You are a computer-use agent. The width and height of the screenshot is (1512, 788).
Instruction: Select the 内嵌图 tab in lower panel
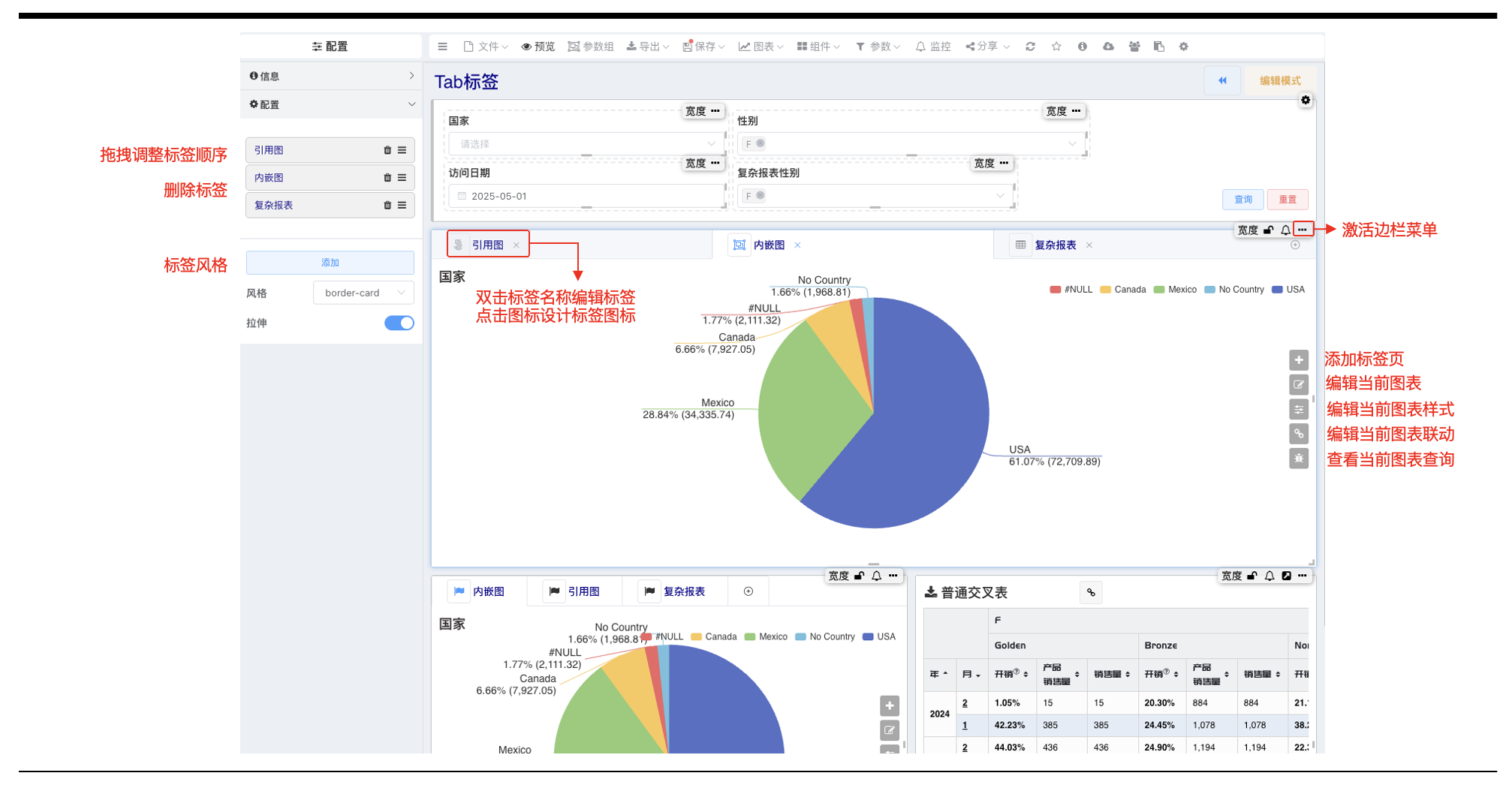pos(480,591)
